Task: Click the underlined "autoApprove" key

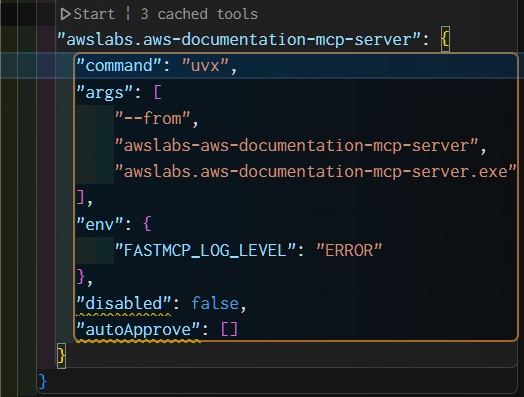Action: pos(138,330)
